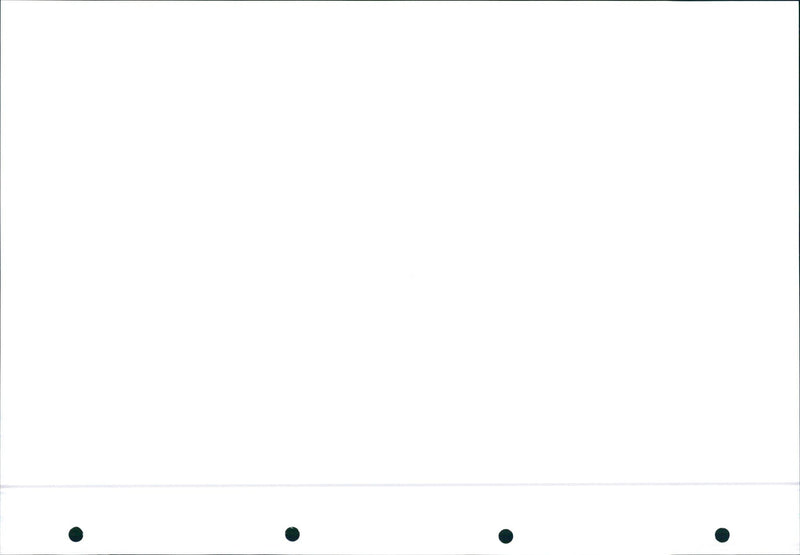The image size is (800, 555).
Task: Click the rightmost black dot
Action: (x=722, y=535)
